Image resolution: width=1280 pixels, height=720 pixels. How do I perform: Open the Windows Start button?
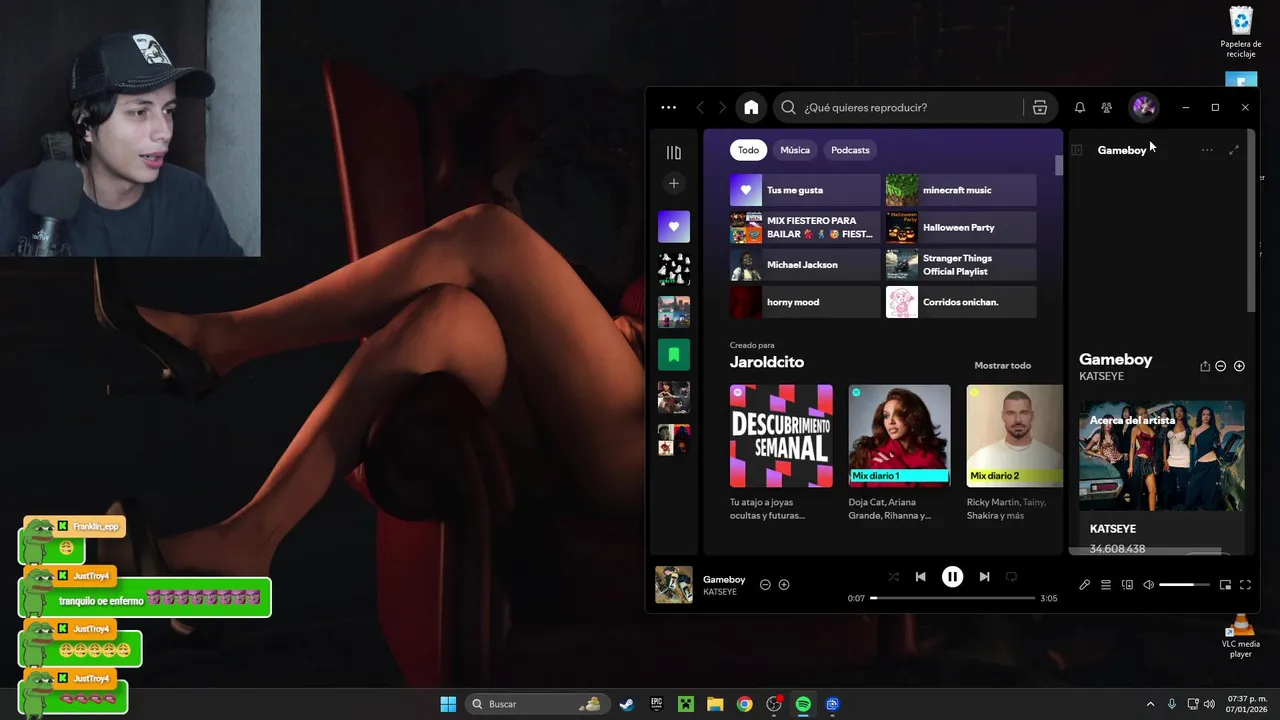[448, 704]
